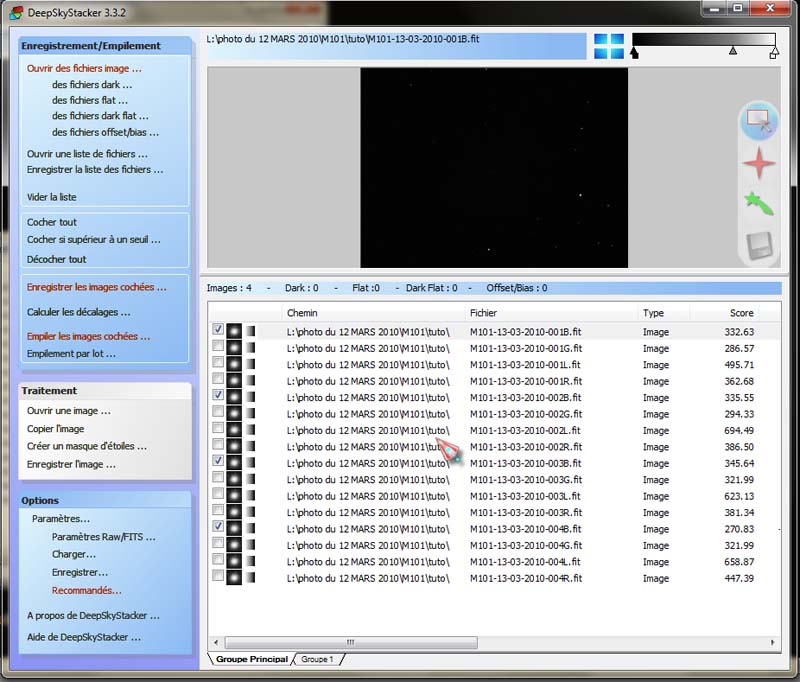Click the green comet tool icon
This screenshot has width=800, height=682.
759,203
